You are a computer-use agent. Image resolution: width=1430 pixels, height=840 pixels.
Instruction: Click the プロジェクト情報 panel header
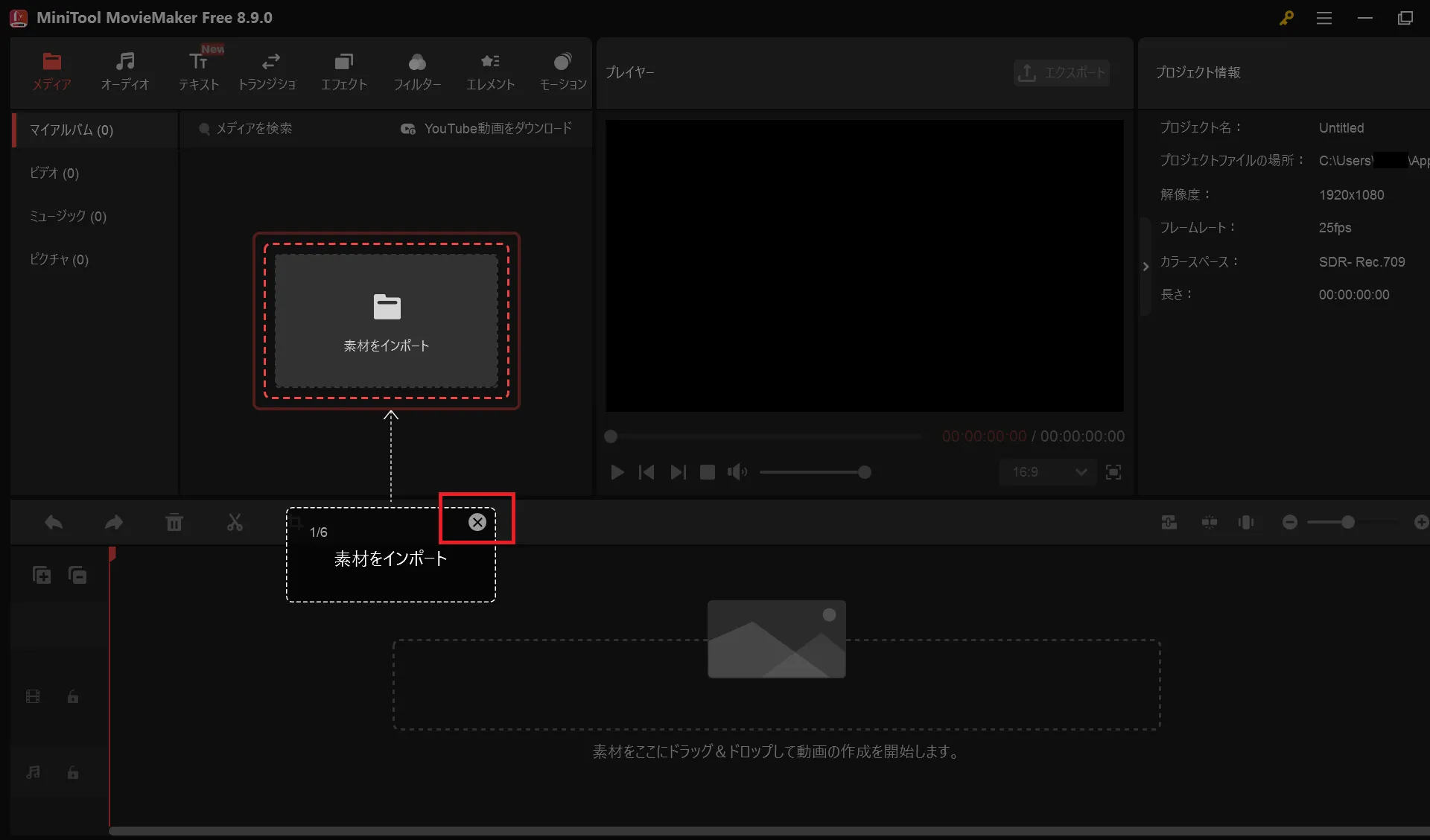(1198, 72)
